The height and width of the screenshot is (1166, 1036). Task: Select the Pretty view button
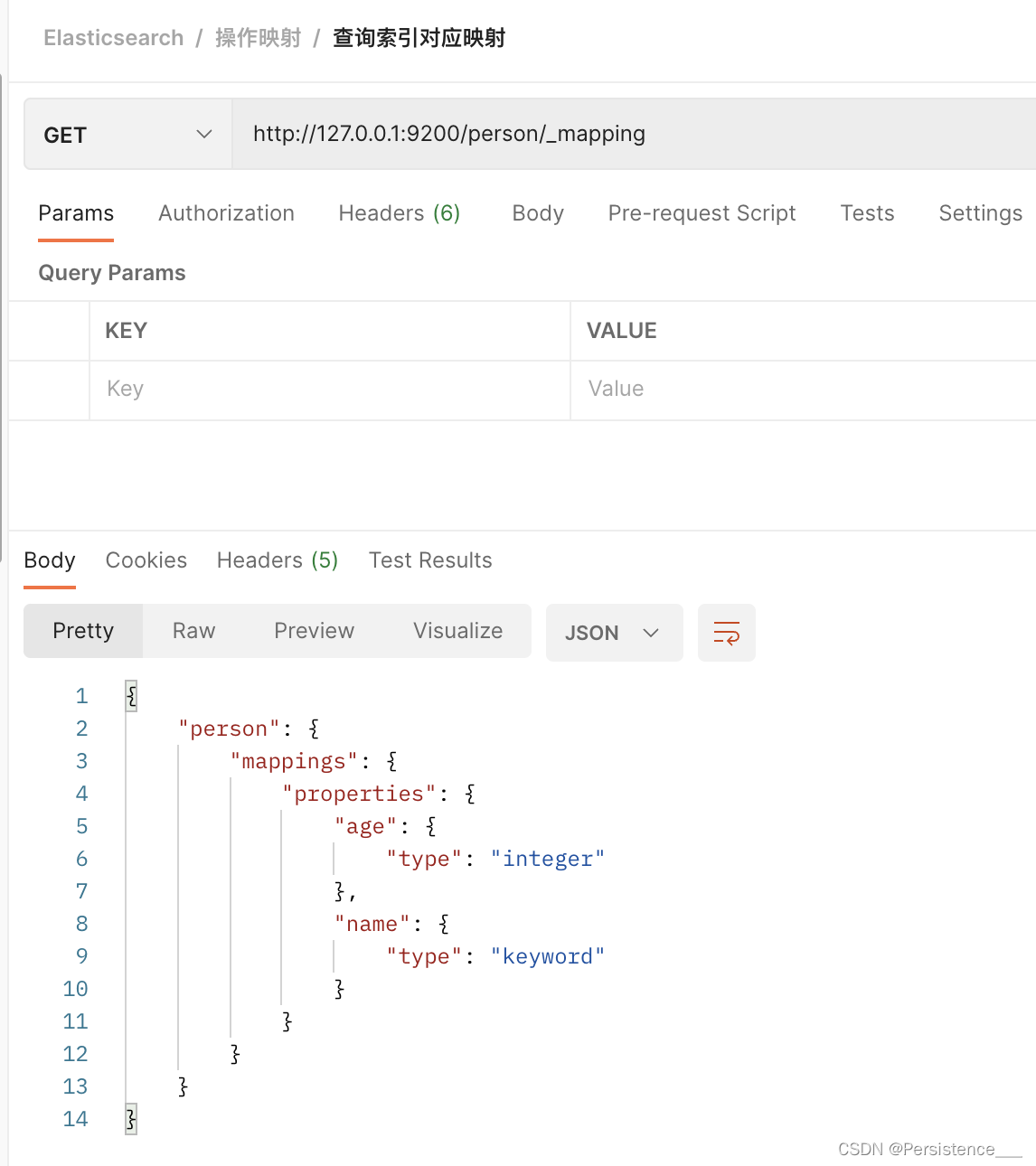coord(83,631)
